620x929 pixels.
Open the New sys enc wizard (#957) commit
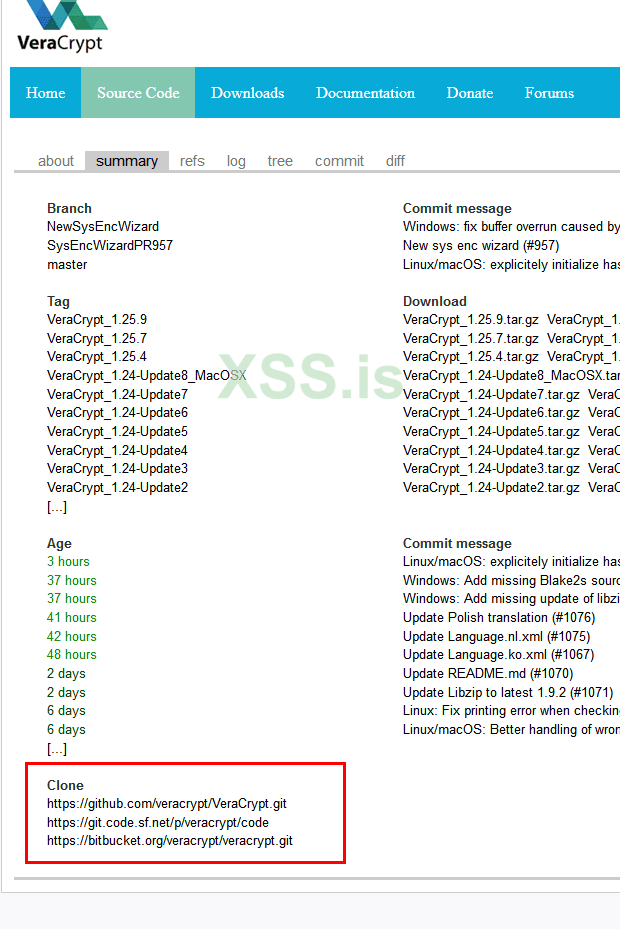click(x=481, y=245)
